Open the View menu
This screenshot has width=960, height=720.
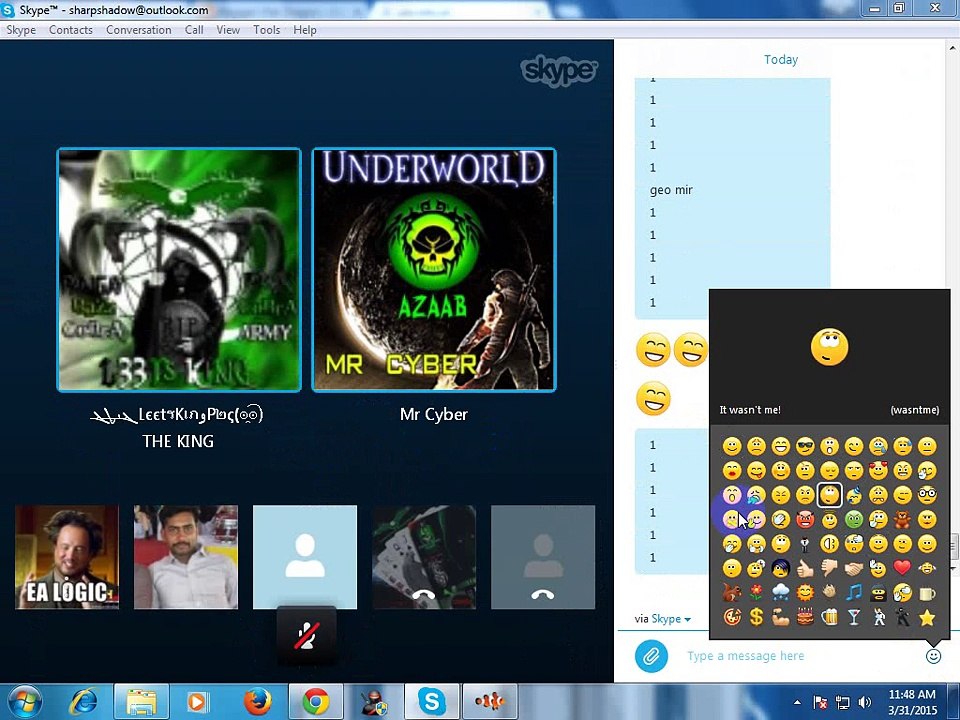[x=228, y=30]
